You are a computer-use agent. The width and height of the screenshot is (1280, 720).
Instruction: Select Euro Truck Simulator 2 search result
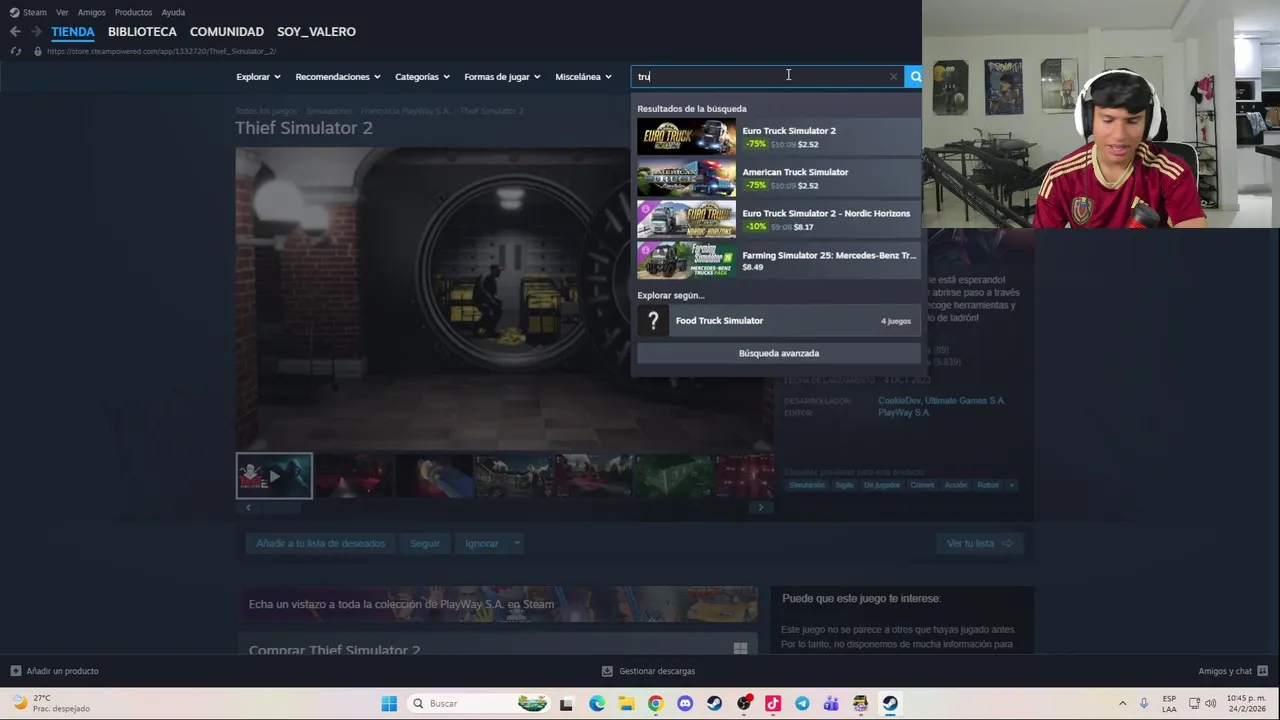point(777,137)
